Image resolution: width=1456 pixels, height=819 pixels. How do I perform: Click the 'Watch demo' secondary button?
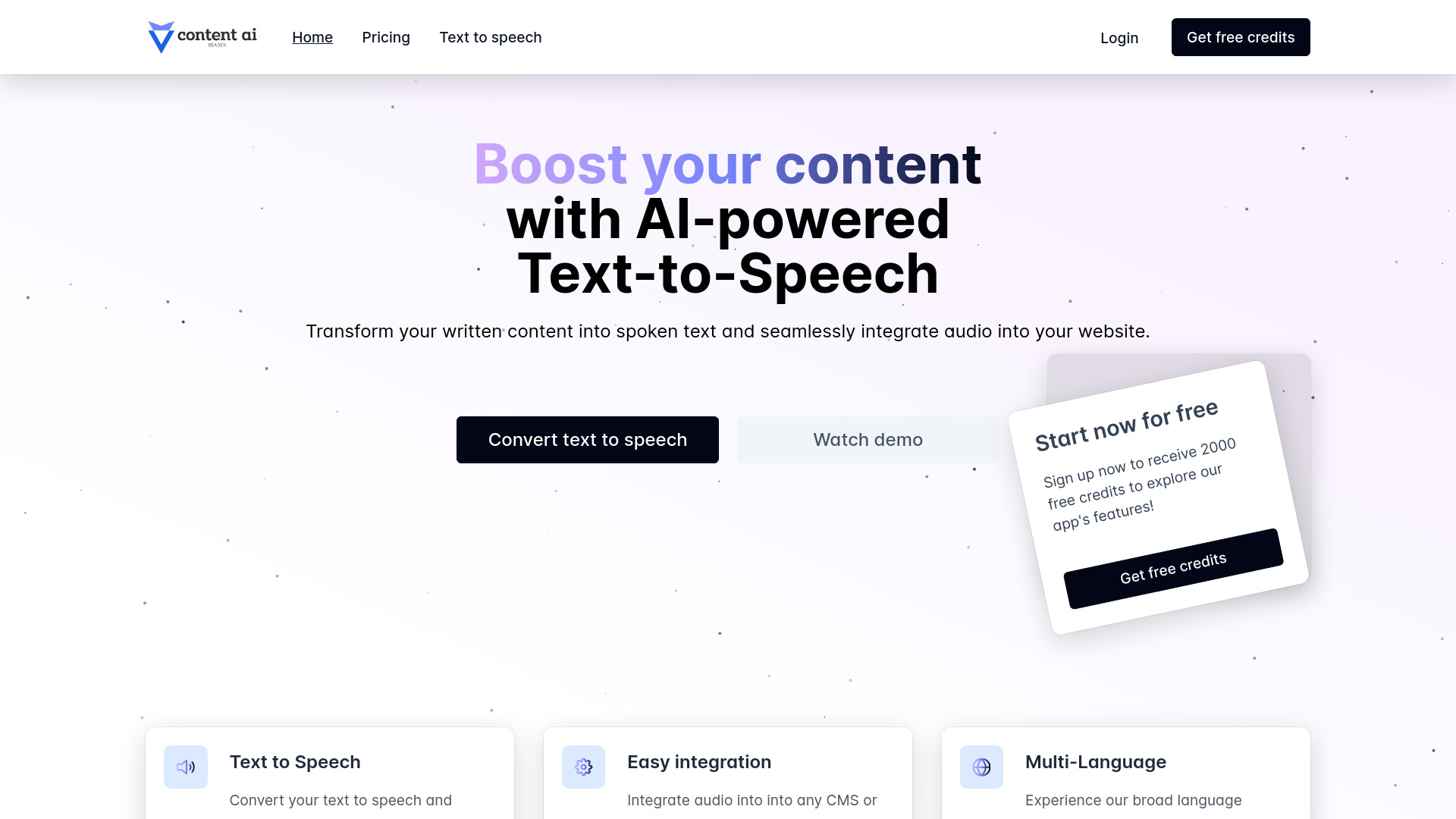[868, 439]
